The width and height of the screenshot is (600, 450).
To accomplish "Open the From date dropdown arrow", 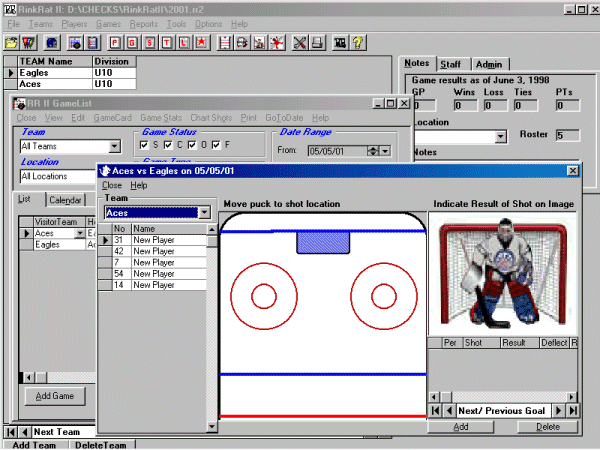I will coord(385,151).
